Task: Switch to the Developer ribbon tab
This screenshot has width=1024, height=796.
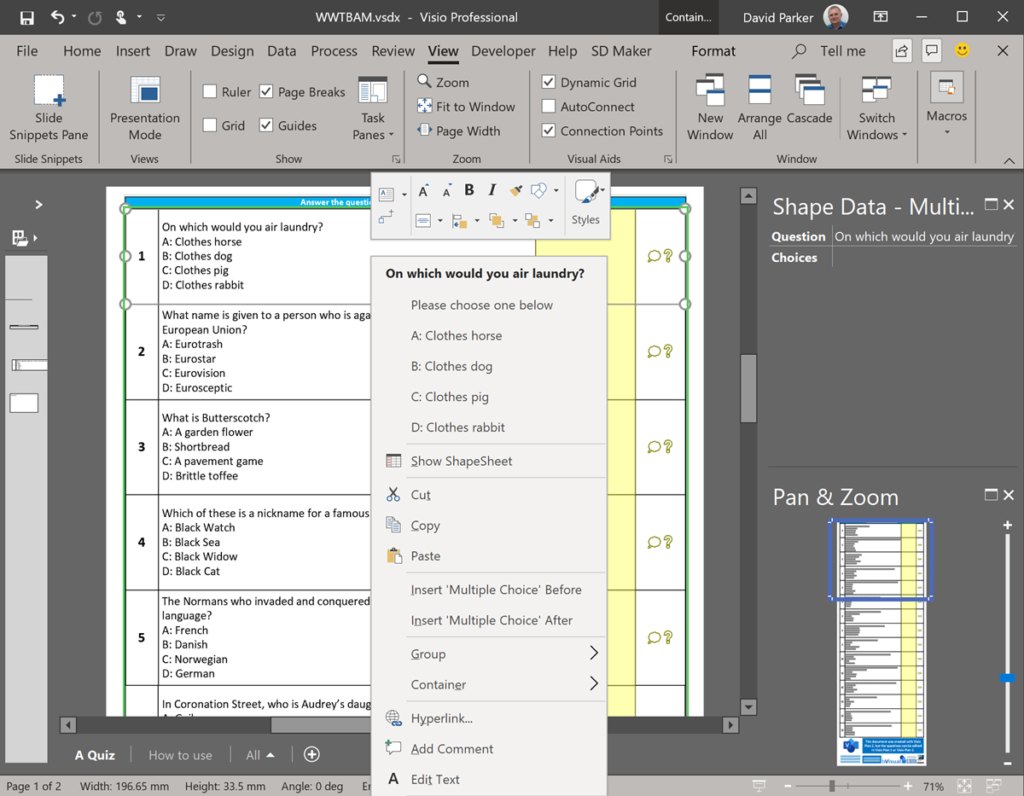Action: (503, 51)
